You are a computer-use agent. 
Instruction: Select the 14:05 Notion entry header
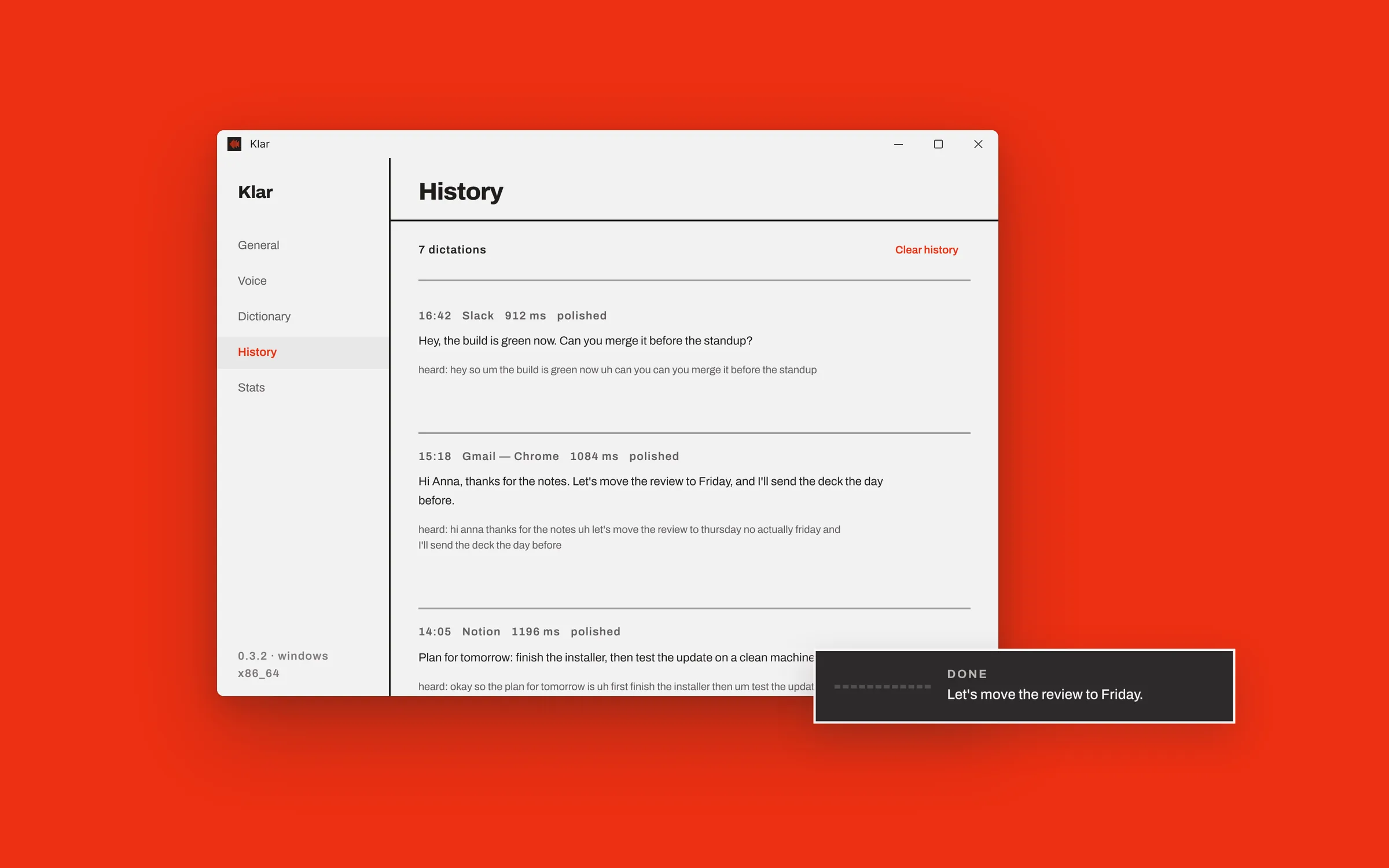[519, 632]
